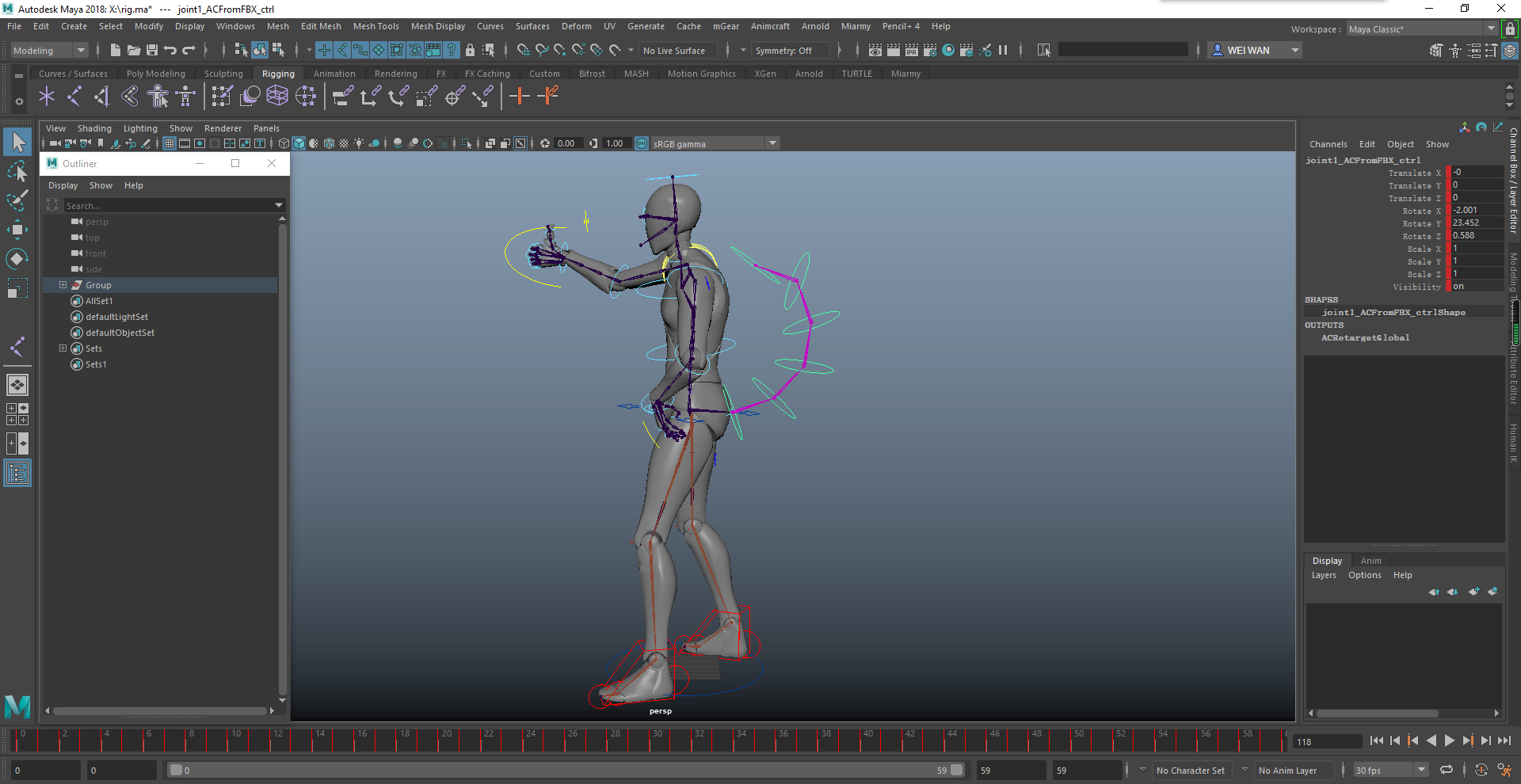Screen dimensions: 1521x784
Task: Open the IPR render icon
Action: click(x=911, y=51)
